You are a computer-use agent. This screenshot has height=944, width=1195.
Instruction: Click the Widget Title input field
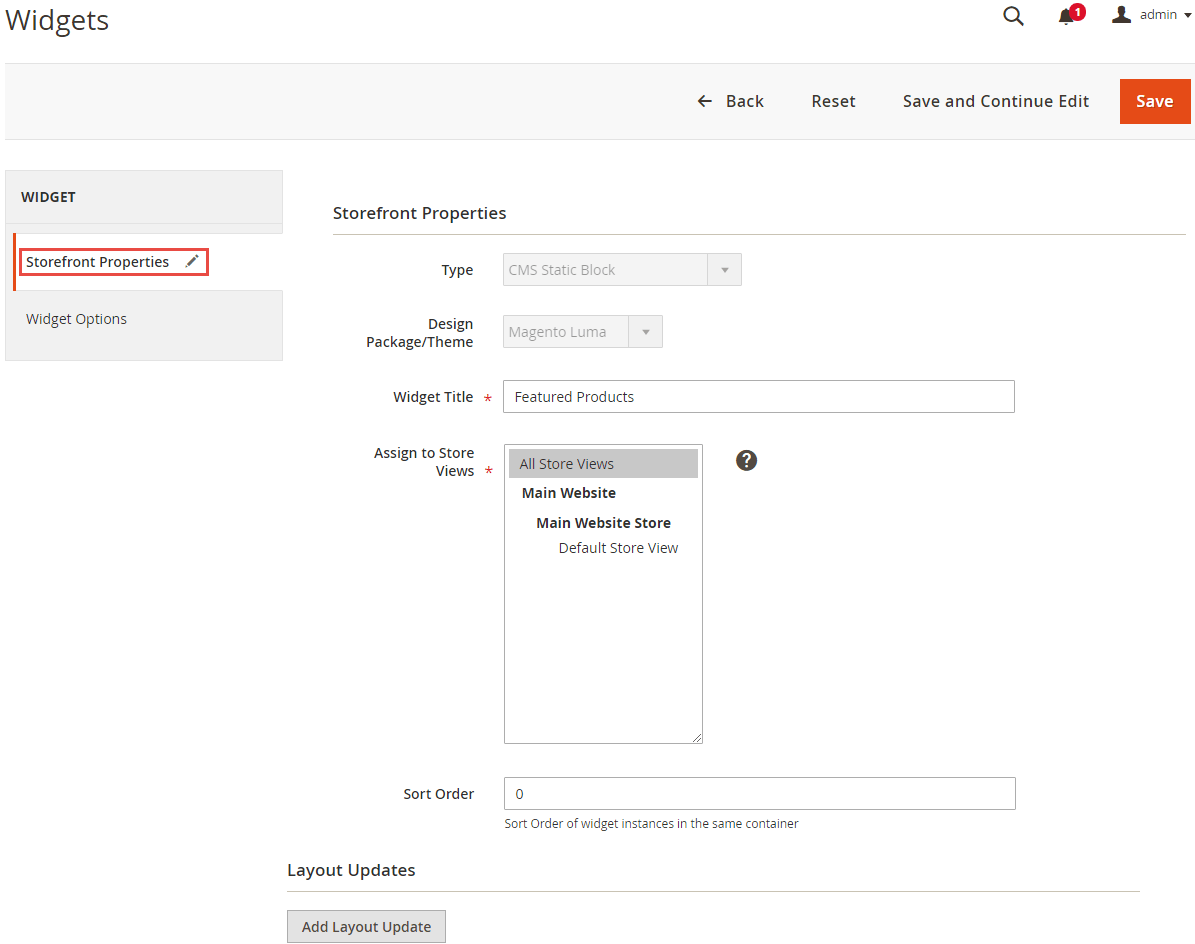[x=758, y=397]
